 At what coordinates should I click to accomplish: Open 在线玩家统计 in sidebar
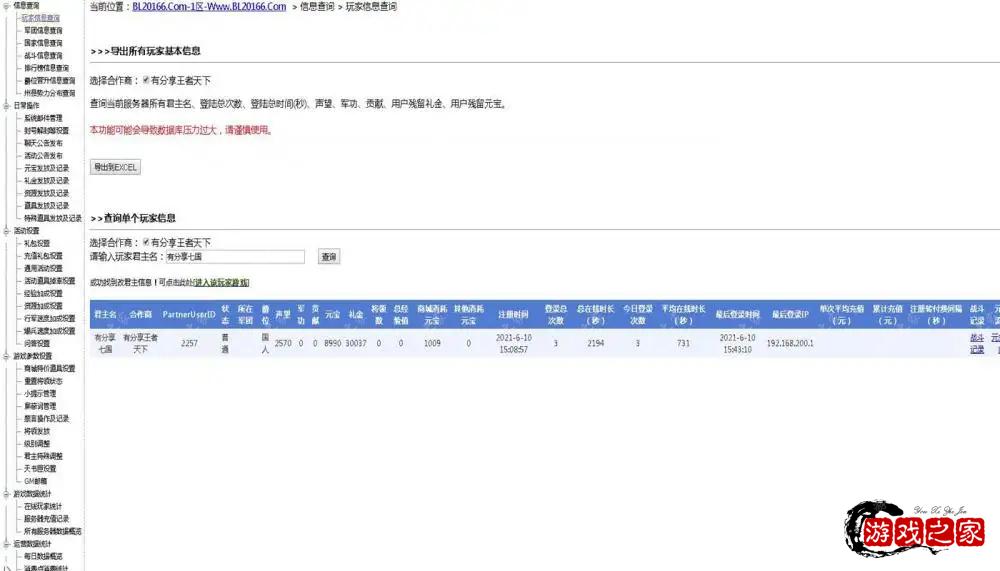[x=43, y=506]
